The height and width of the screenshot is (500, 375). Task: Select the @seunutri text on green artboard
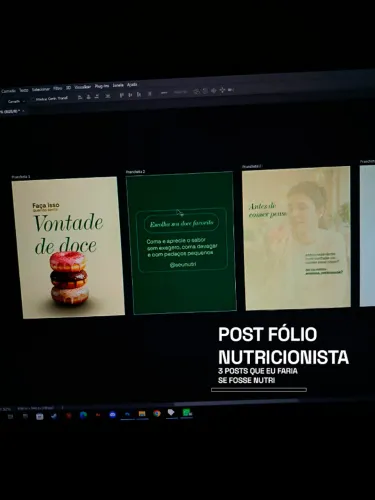(183, 265)
